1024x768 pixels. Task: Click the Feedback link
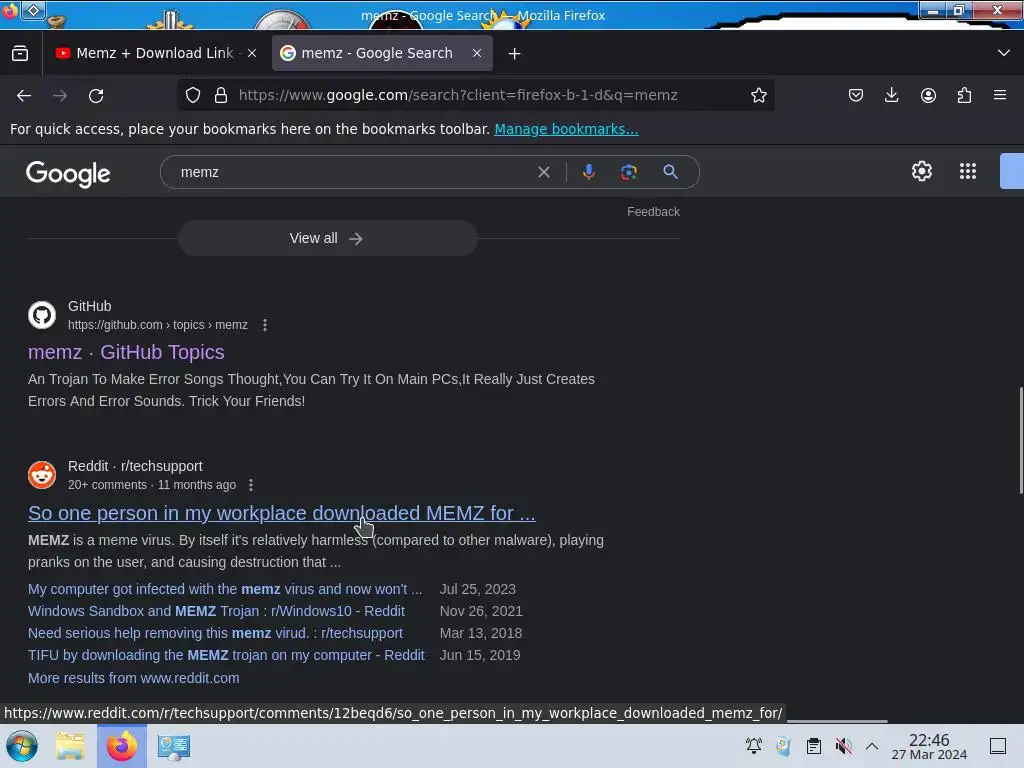[x=653, y=212]
